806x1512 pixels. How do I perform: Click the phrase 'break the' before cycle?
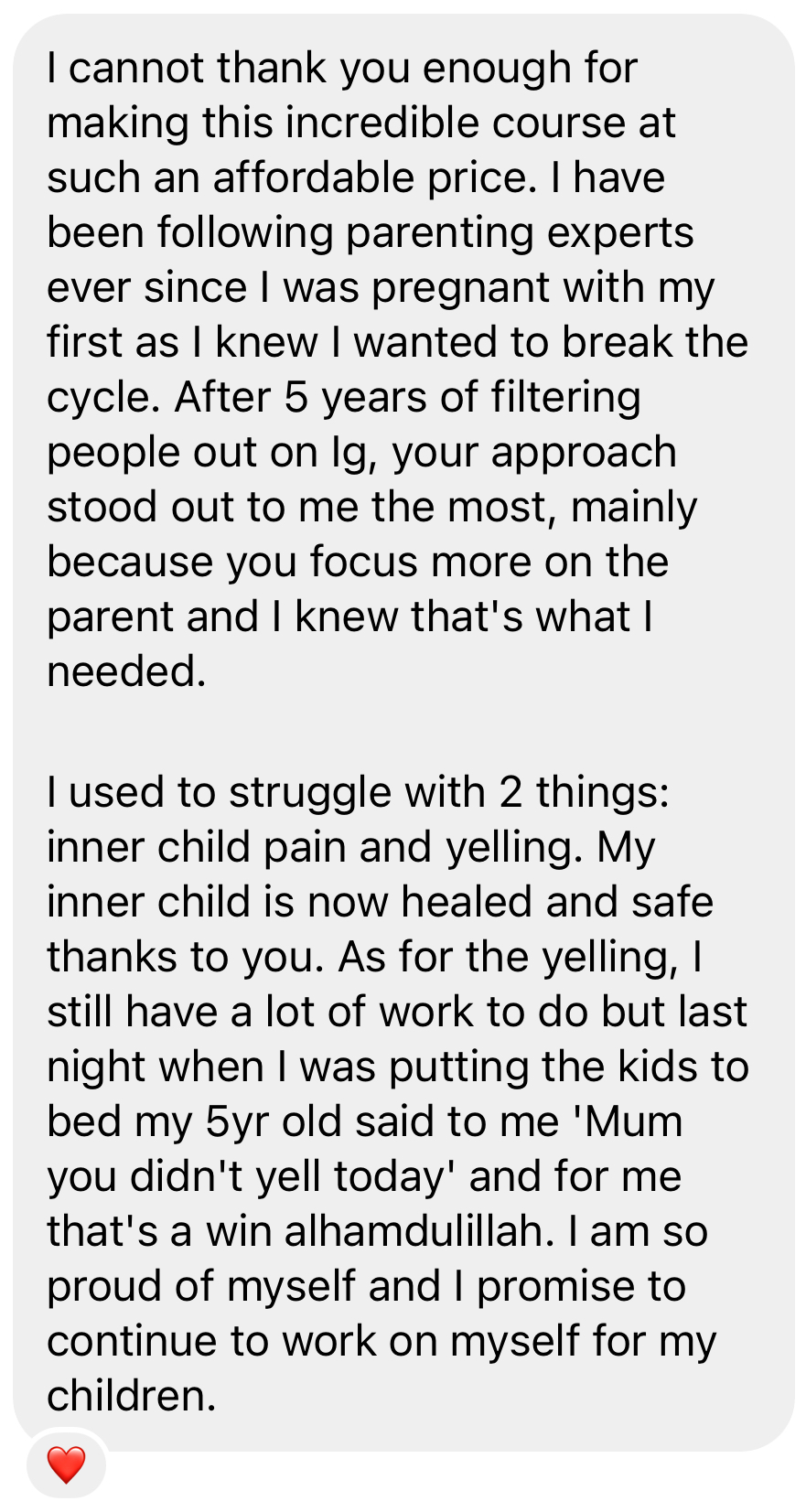pos(654,343)
